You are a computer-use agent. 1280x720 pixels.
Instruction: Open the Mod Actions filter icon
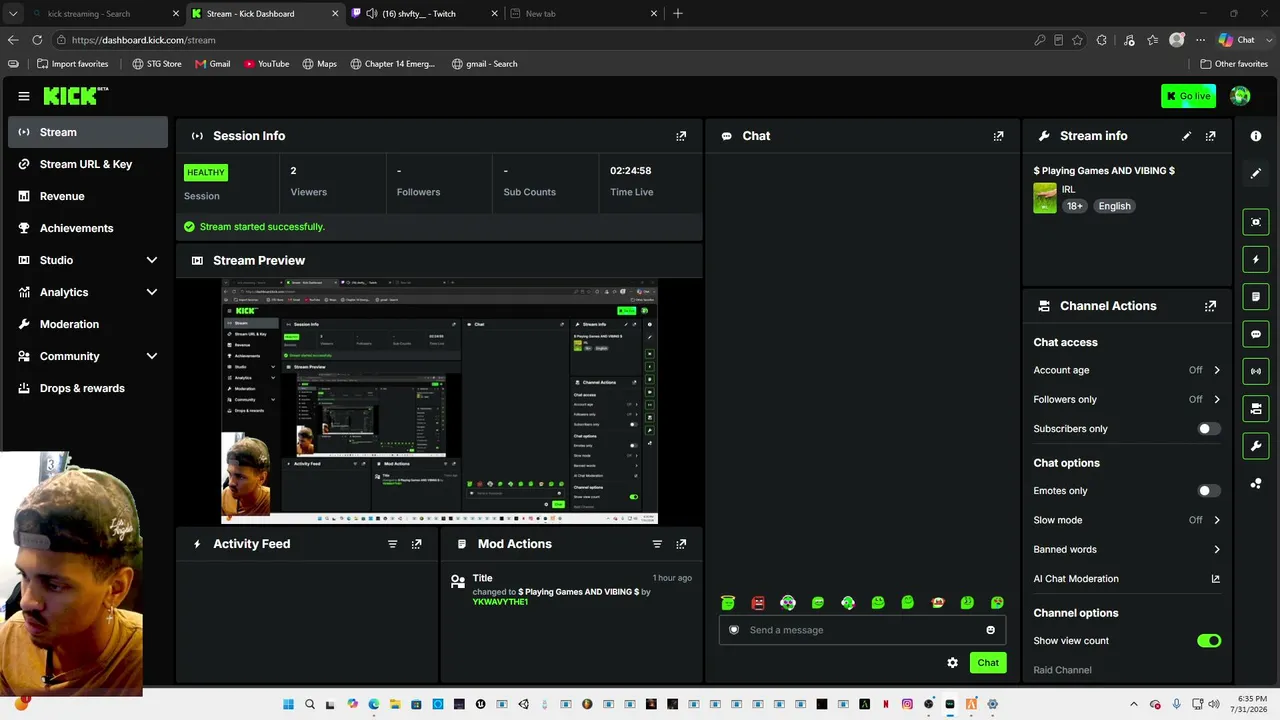click(657, 544)
